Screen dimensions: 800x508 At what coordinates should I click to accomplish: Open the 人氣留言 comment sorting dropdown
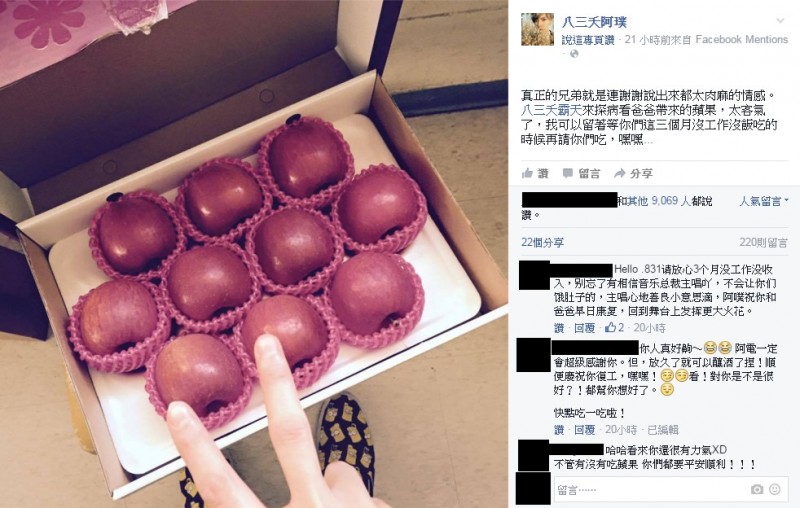point(764,201)
